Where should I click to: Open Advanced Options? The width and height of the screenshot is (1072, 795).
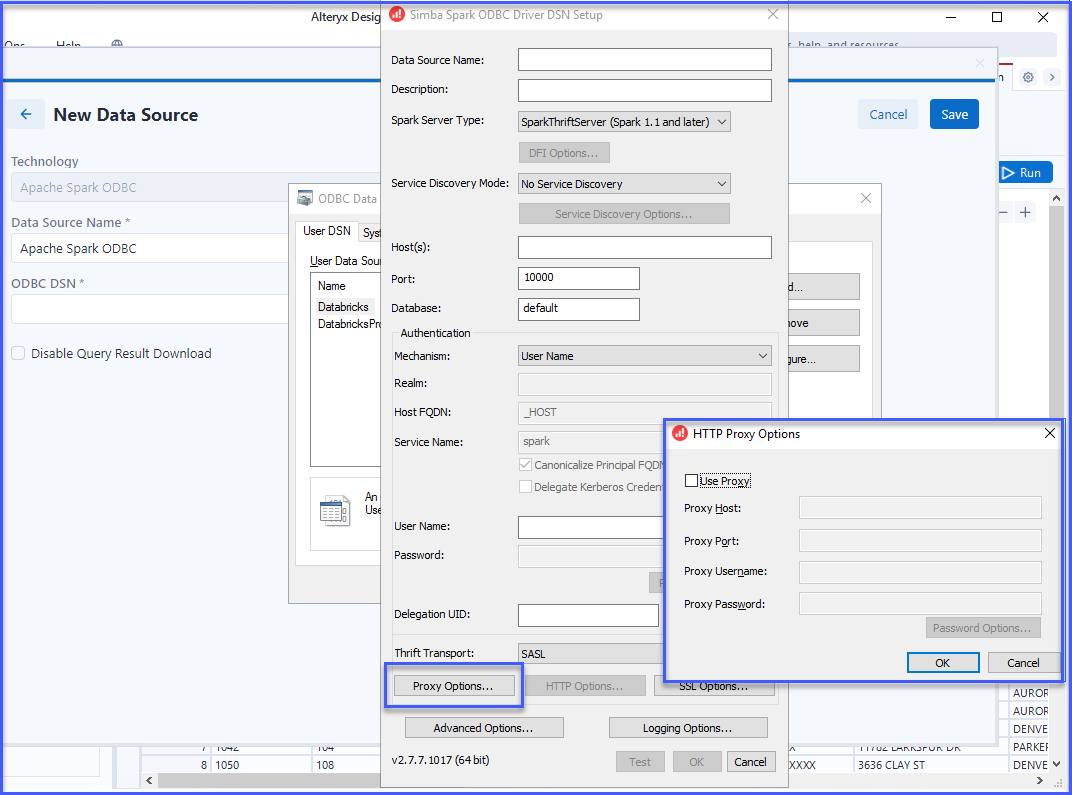[x=483, y=728]
